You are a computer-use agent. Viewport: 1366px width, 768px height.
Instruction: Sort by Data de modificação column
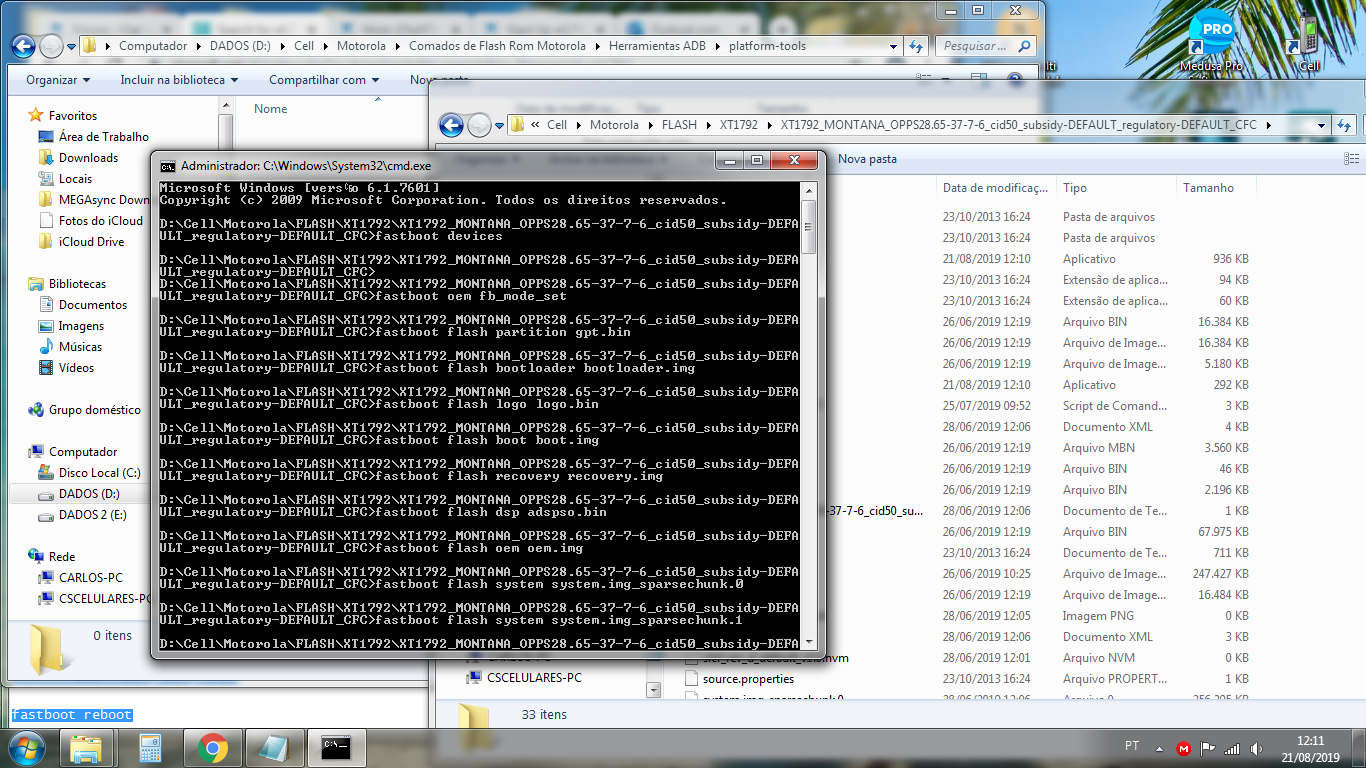click(995, 188)
